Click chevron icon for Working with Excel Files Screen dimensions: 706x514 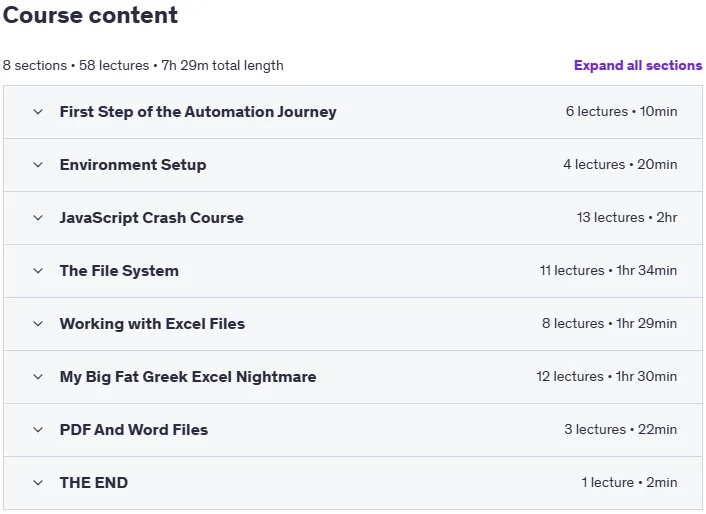click(38, 324)
